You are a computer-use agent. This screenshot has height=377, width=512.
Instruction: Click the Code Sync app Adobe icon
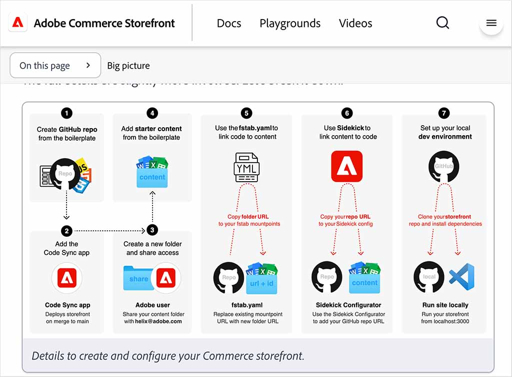67,278
